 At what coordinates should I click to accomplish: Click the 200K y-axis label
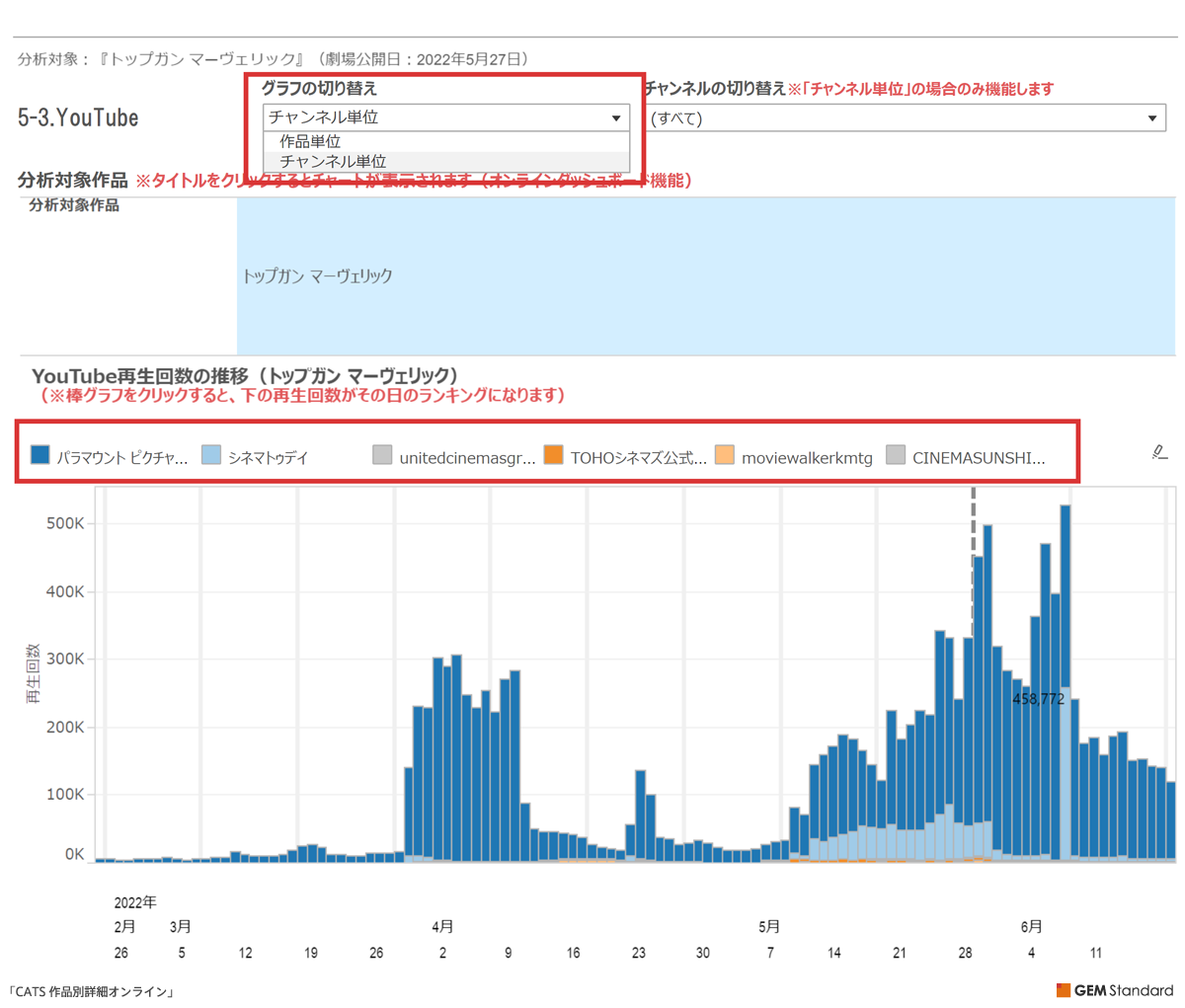coord(65,727)
